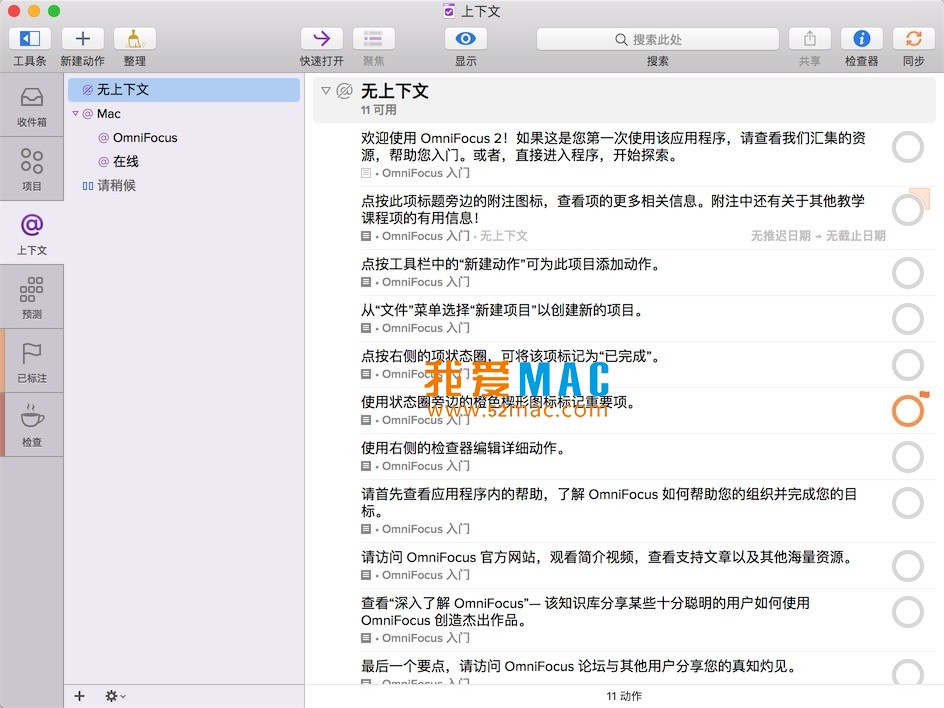The image size is (944, 708).
Task: Mark the 从文件菜单选择新建项目 action done
Action: tap(907, 319)
